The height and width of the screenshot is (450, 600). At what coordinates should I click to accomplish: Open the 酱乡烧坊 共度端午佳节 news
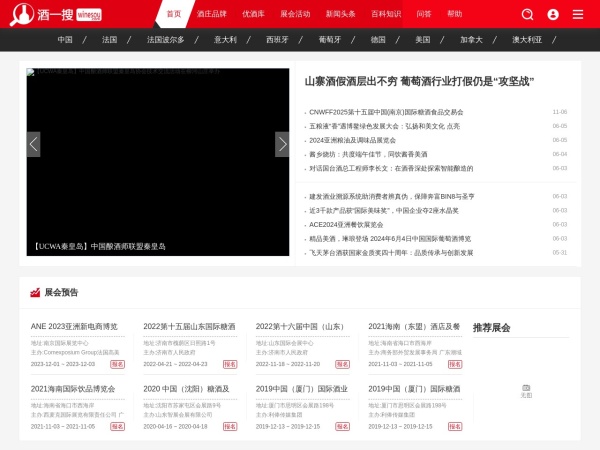click(368, 154)
